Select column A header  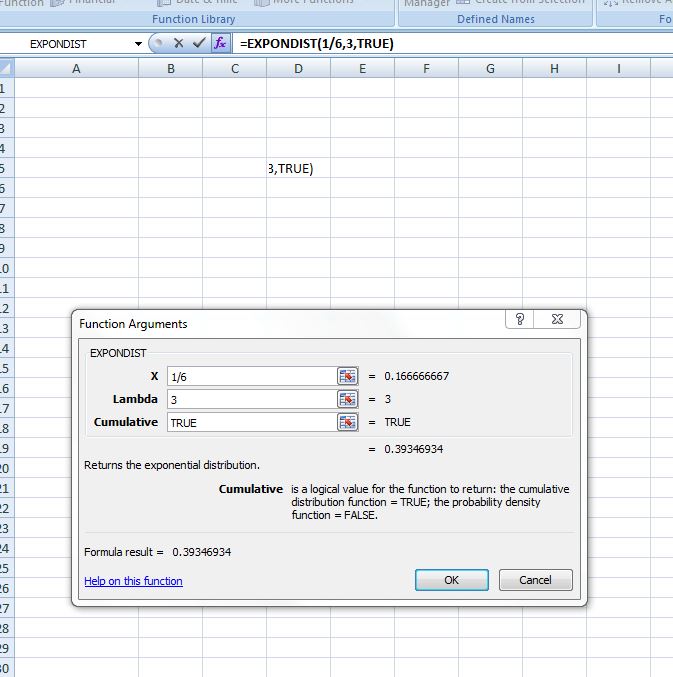pyautogui.click(x=76, y=68)
